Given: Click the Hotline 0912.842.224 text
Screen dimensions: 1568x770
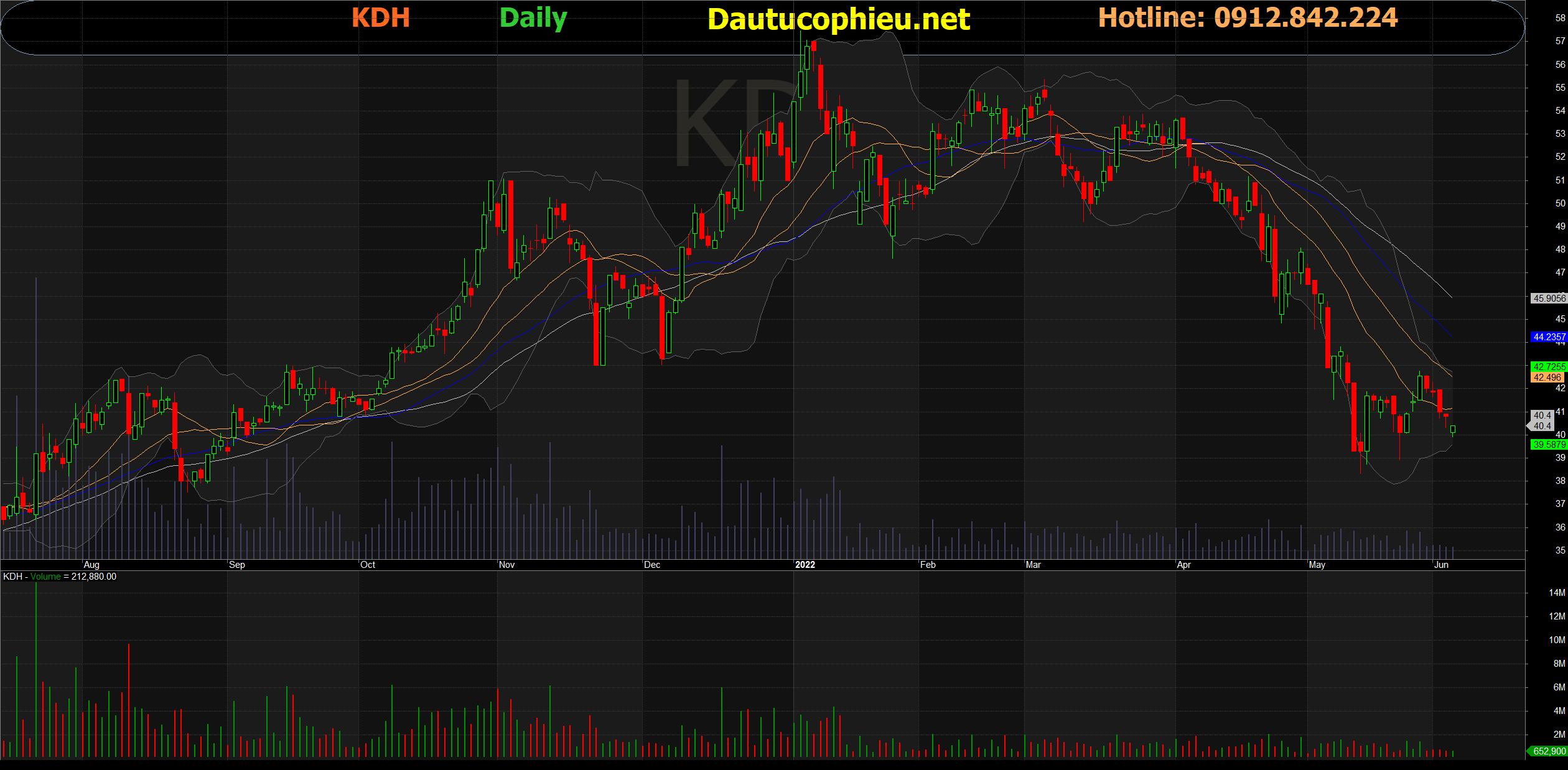Looking at the screenshot, I should [1248, 17].
